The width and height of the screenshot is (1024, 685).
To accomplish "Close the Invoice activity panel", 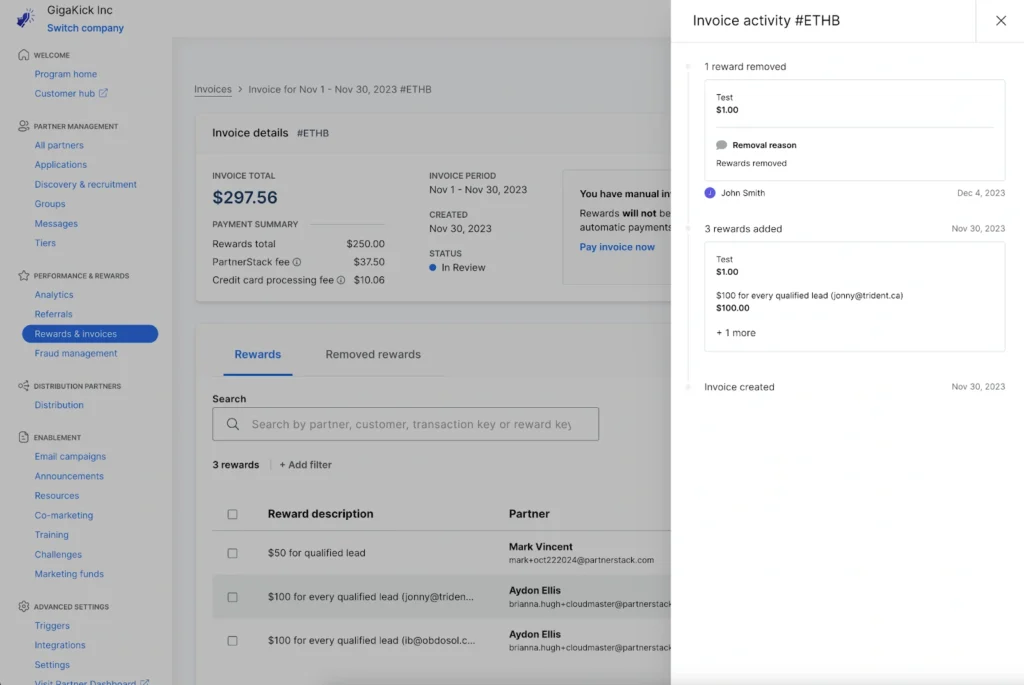I will (x=1000, y=21).
